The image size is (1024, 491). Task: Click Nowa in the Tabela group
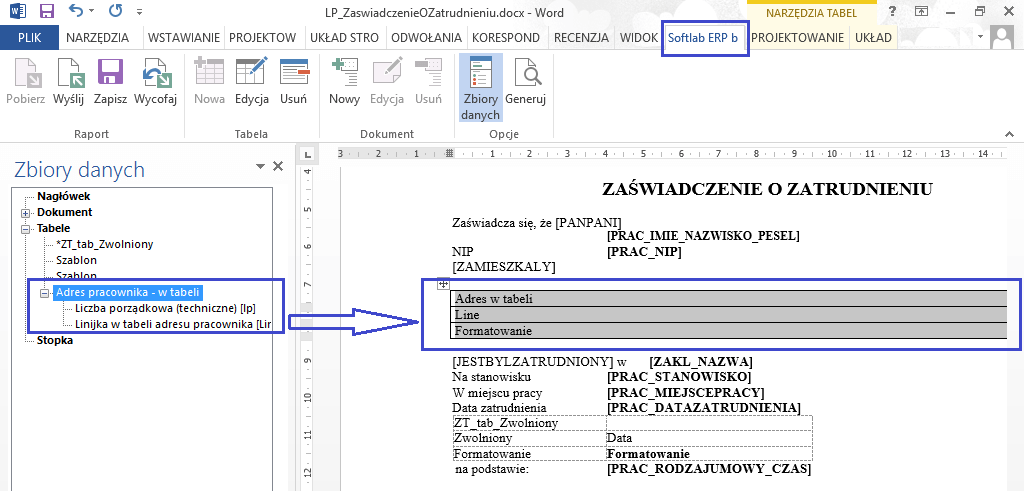click(210, 82)
